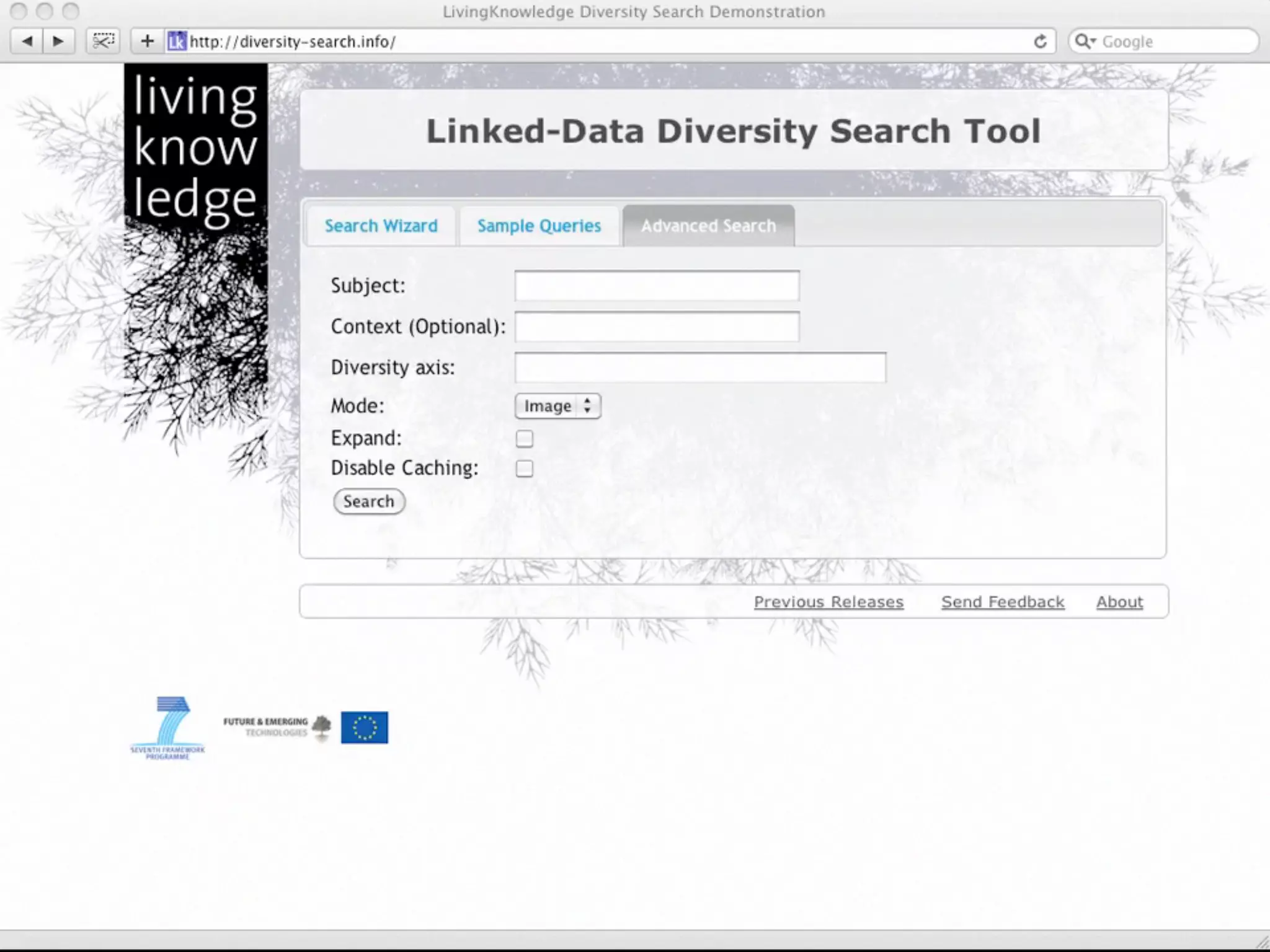Click the Seventh Framework Programme logo
This screenshot has height=952, width=1270.
[x=167, y=727]
